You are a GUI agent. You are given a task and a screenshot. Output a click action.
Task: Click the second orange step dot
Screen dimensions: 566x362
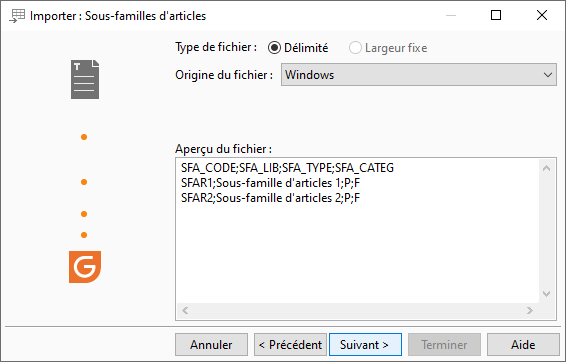pos(84,182)
